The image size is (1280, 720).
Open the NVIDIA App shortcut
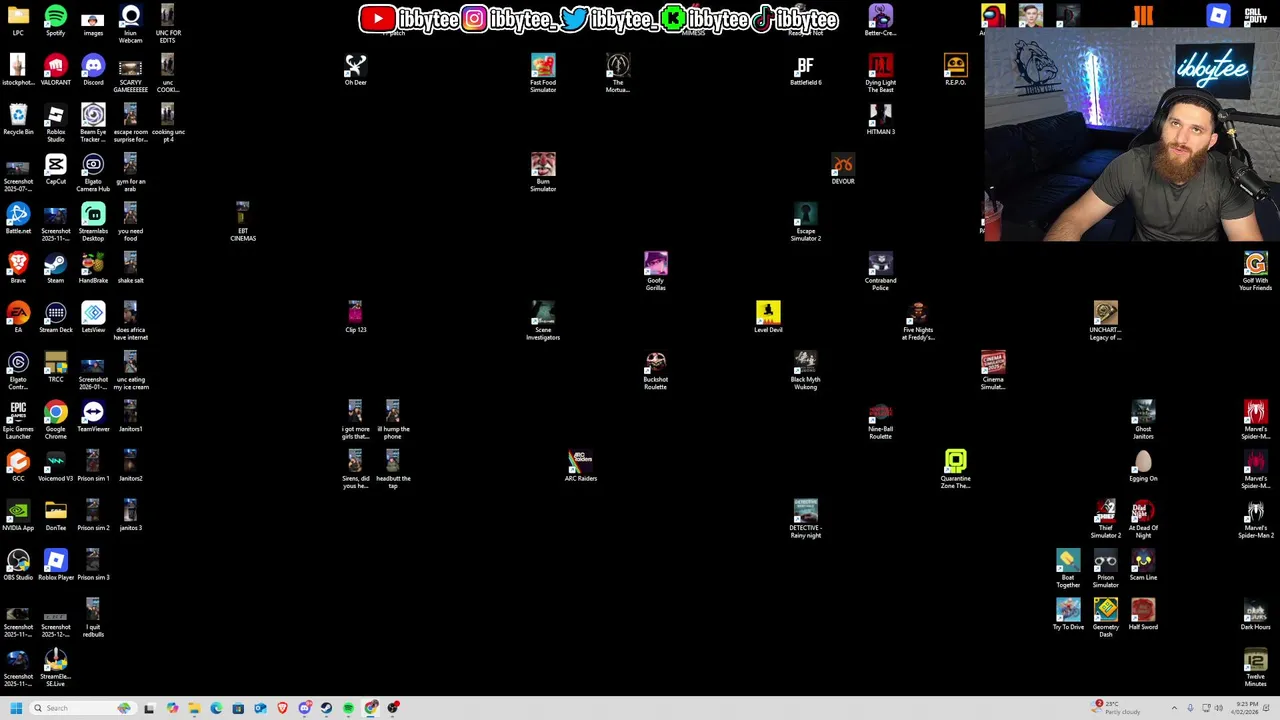point(18,515)
